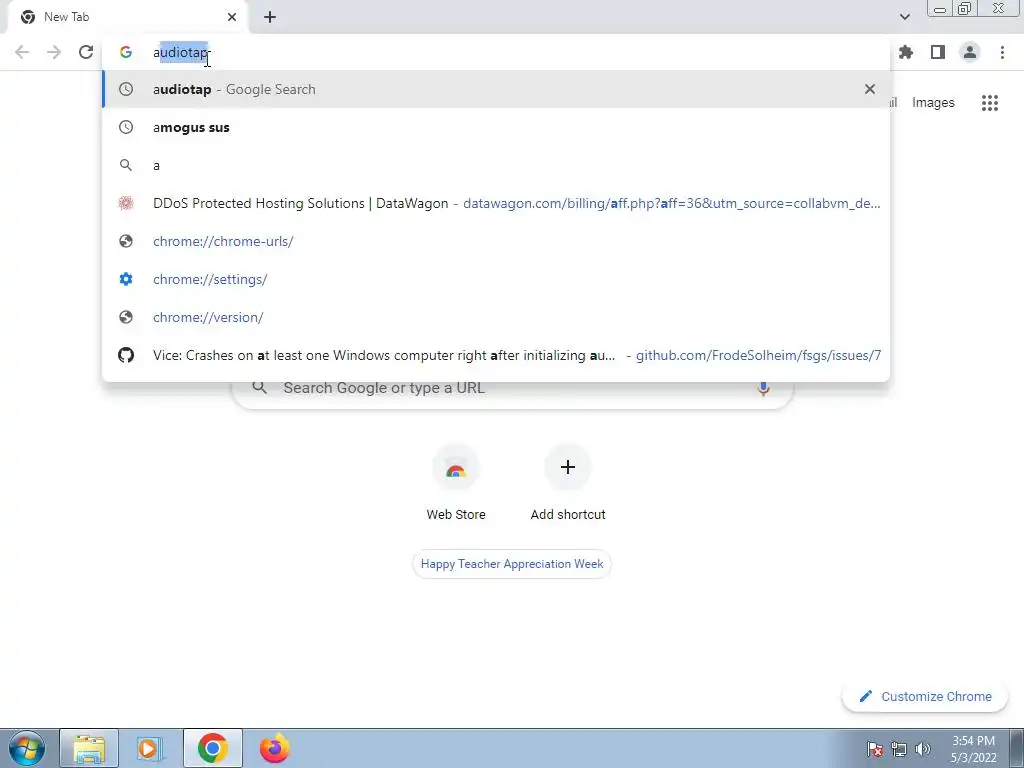
Task: Click the volume speaker tray icon
Action: [923, 749]
